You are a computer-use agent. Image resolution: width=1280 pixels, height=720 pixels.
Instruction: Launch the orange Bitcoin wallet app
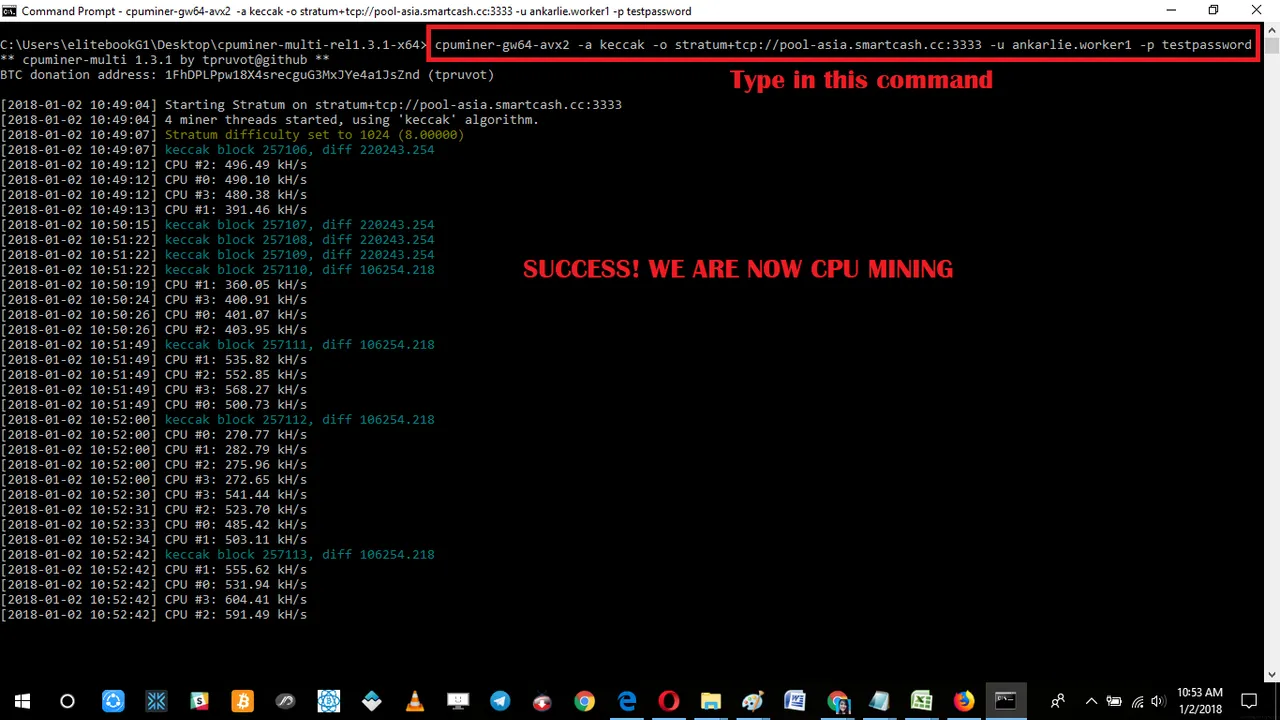[x=242, y=701]
